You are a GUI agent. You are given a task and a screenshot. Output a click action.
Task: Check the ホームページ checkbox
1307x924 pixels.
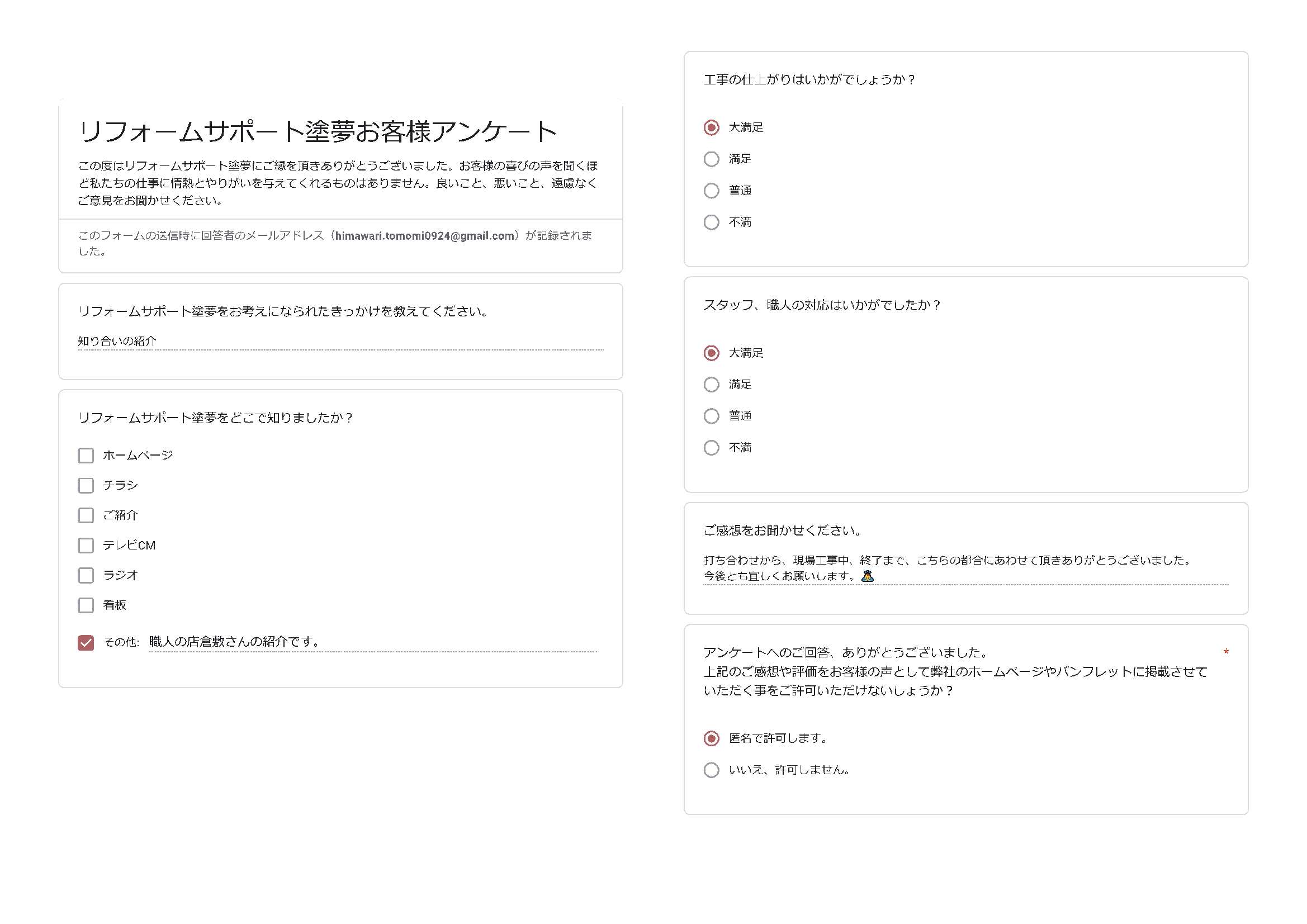tap(86, 455)
